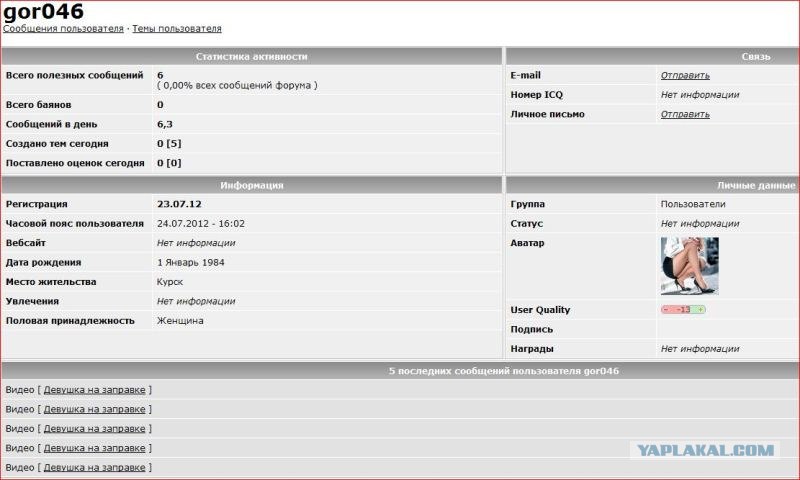Click the '24.07.2012 - 16:02' timezone value
This screenshot has height=480, width=800.
pyautogui.click(x=201, y=223)
